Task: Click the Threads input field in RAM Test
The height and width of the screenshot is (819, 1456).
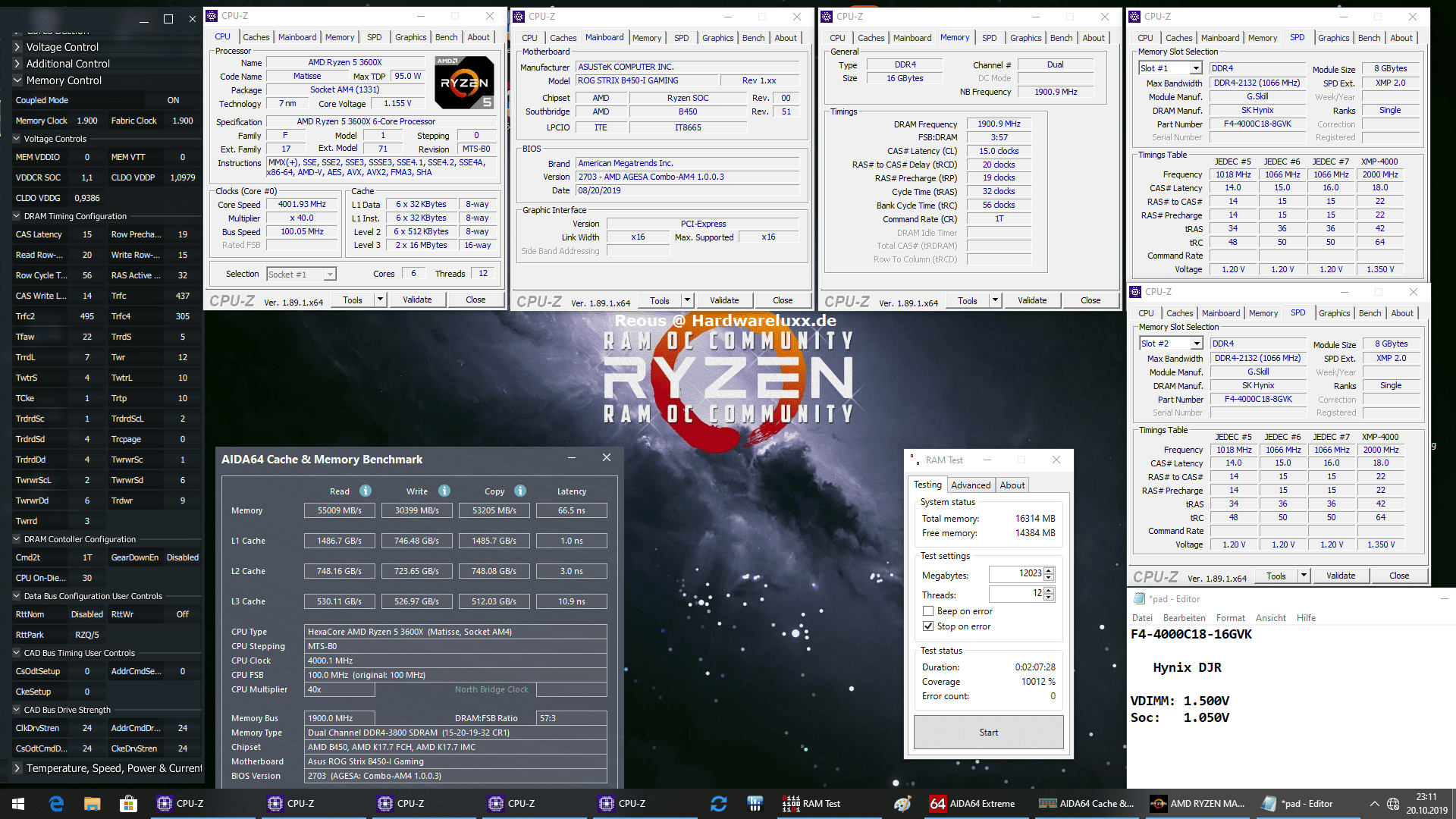Action: (1015, 594)
